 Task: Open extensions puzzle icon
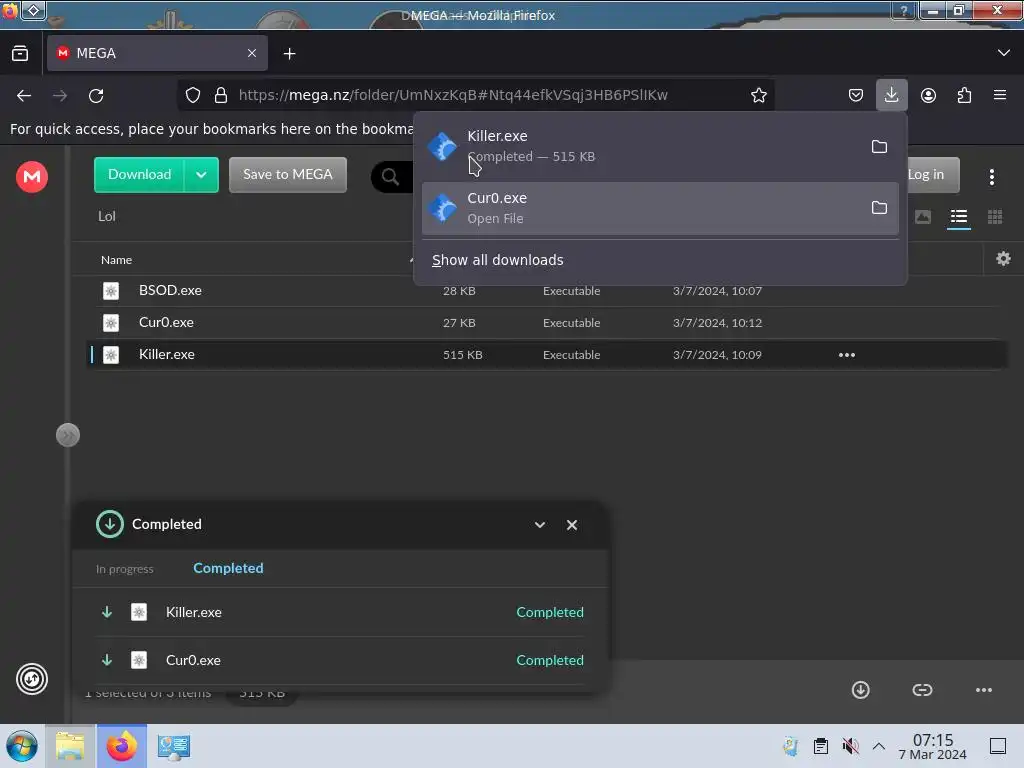point(964,95)
